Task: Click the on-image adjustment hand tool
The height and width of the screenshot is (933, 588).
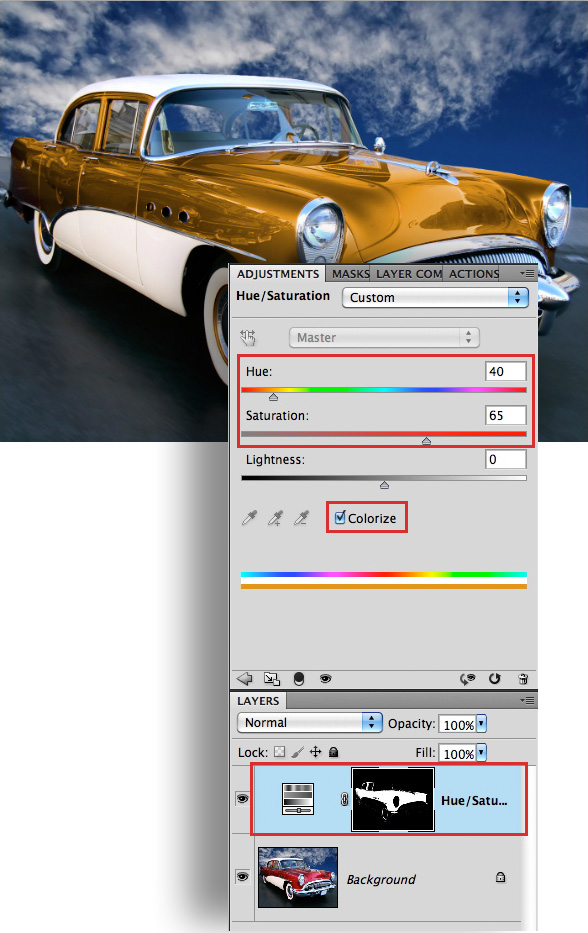Action: point(248,337)
